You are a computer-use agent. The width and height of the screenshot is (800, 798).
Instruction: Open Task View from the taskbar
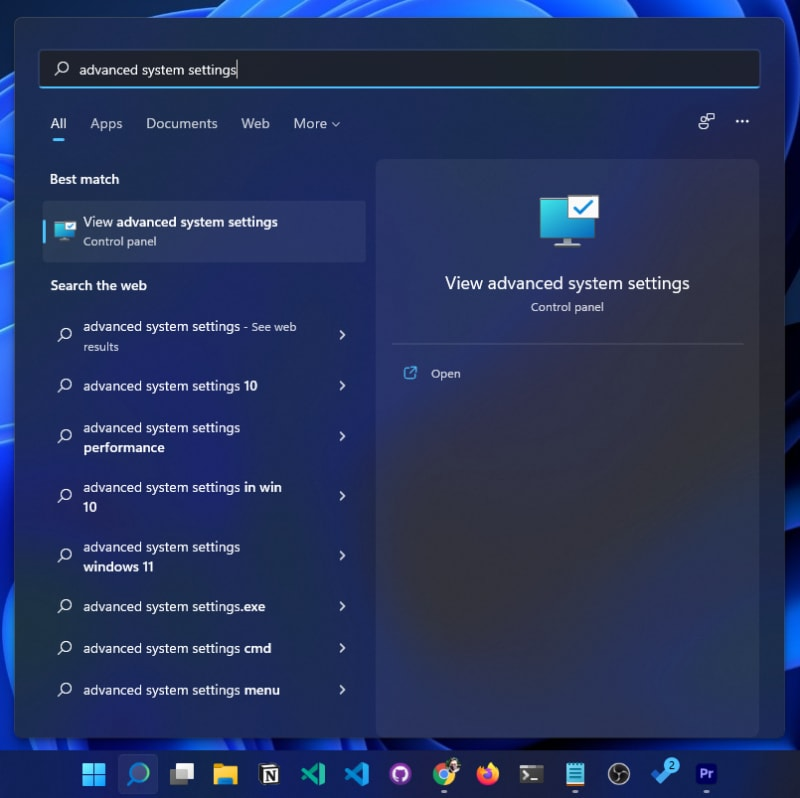pos(182,774)
